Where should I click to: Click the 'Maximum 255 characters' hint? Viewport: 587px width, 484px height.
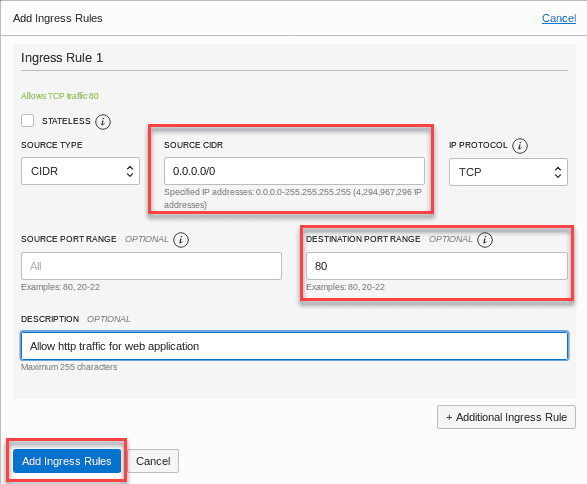[69, 367]
